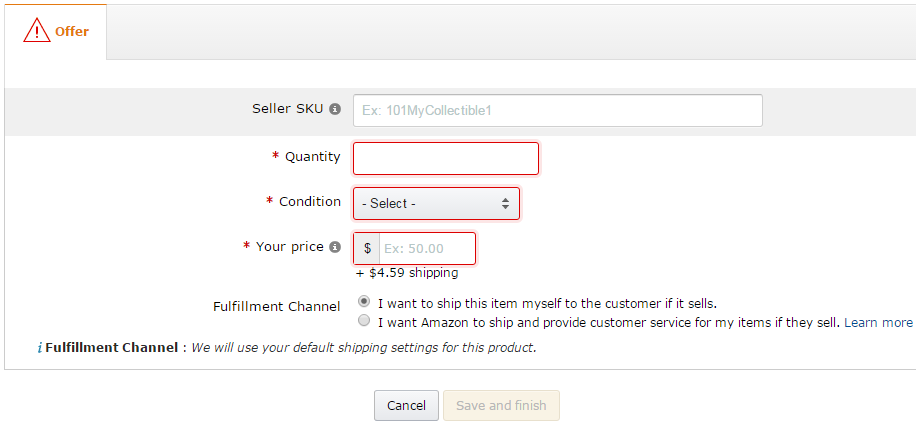The width and height of the screenshot is (916, 428).
Task: Focus the Seller SKU text field
Action: pos(557,110)
